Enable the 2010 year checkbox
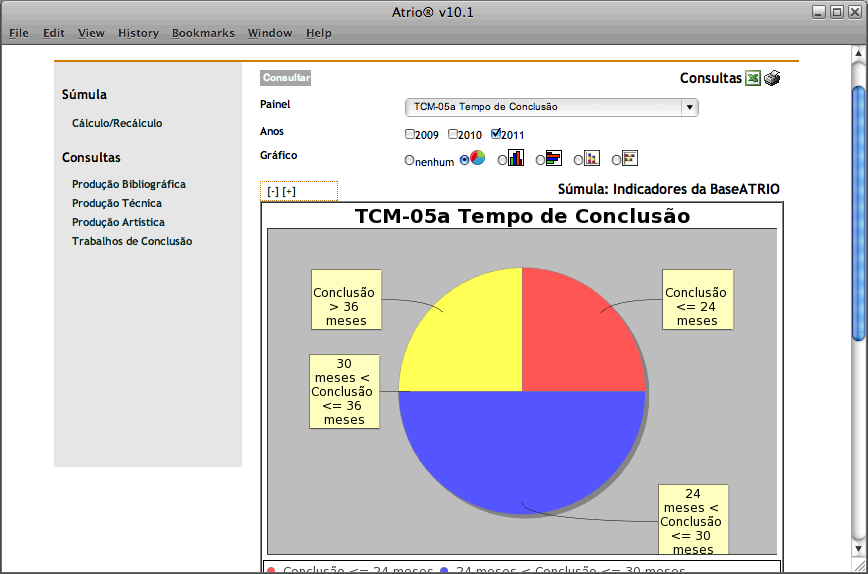The width and height of the screenshot is (868, 574). (x=453, y=134)
